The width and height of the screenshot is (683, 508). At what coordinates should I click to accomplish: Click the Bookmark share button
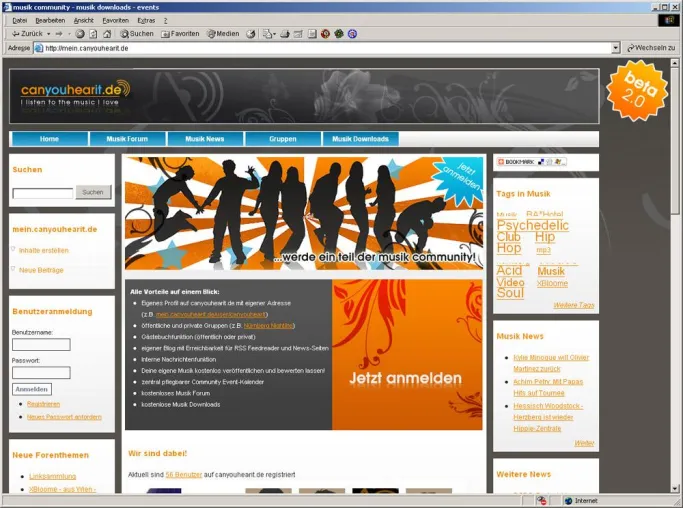(531, 162)
